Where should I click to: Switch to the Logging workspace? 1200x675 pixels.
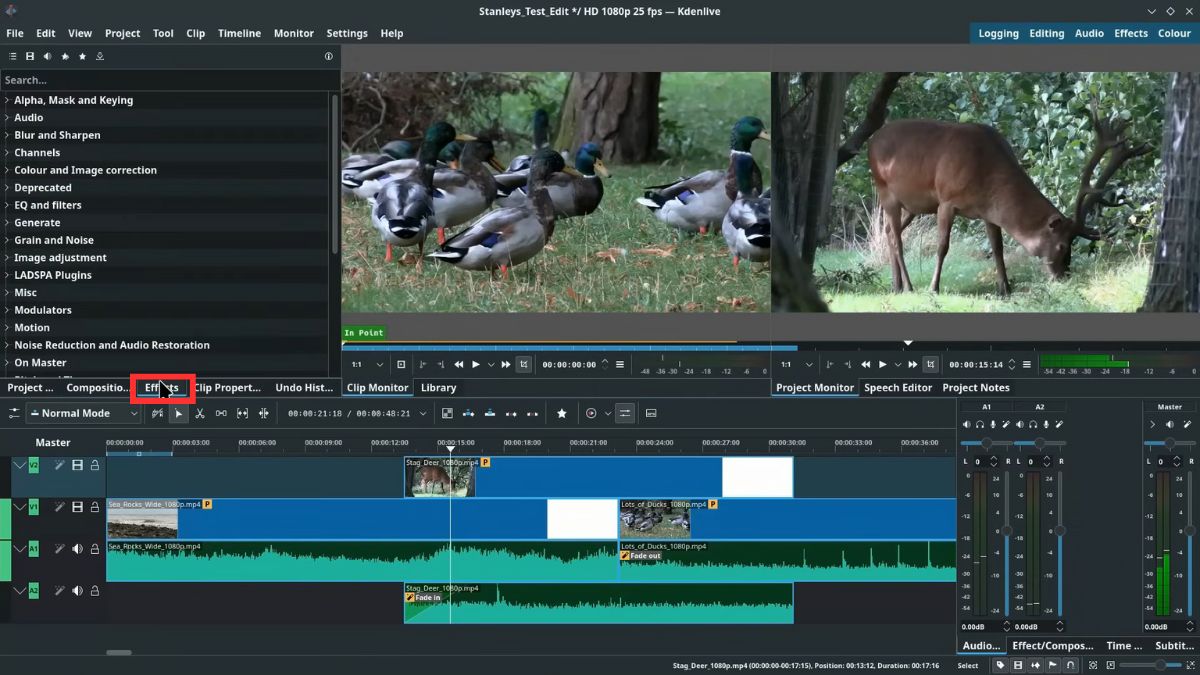pyautogui.click(x=998, y=33)
